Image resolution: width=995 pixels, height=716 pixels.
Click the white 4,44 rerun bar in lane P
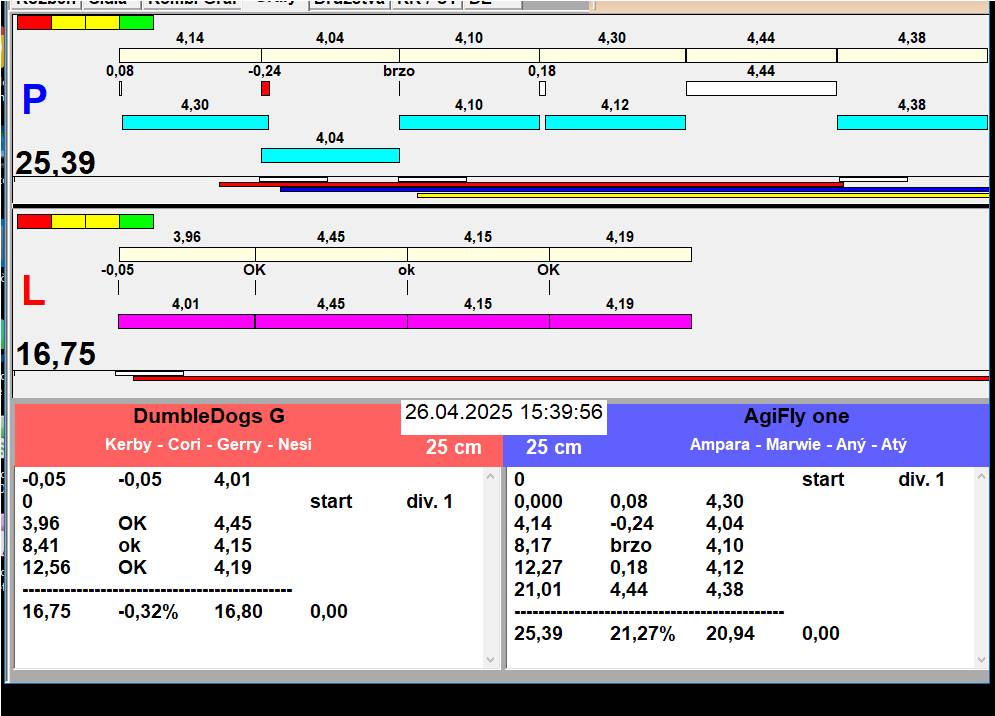pos(761,88)
